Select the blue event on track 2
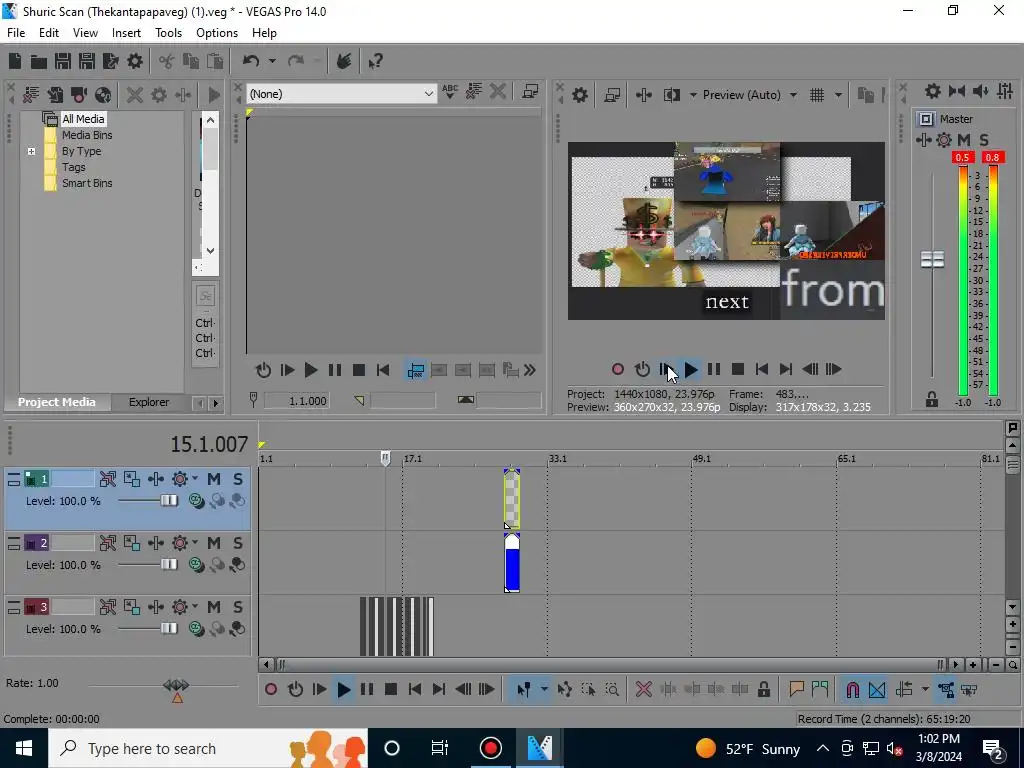The width and height of the screenshot is (1024, 768). [x=512, y=563]
